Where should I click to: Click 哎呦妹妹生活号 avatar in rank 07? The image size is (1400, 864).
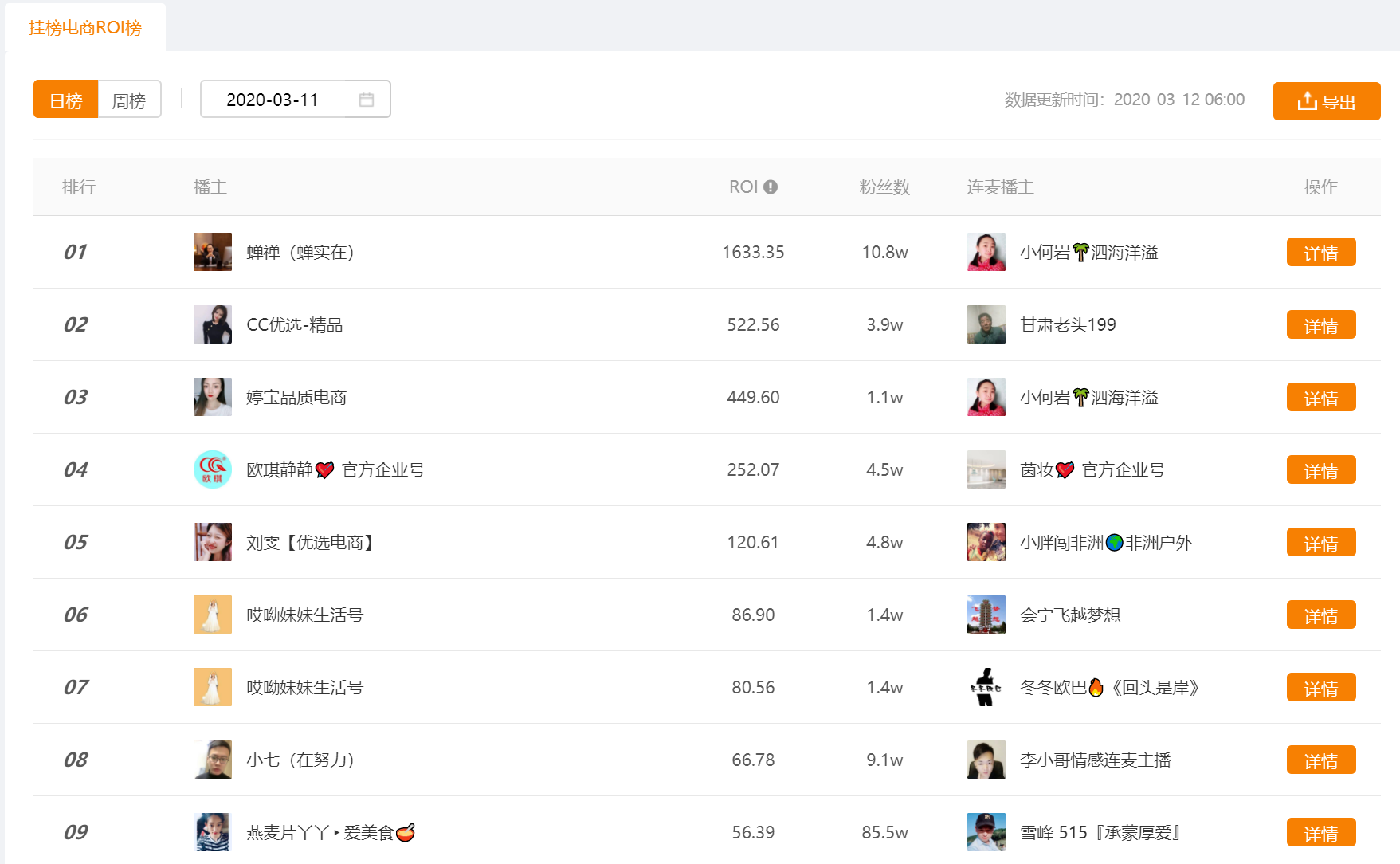tap(213, 687)
